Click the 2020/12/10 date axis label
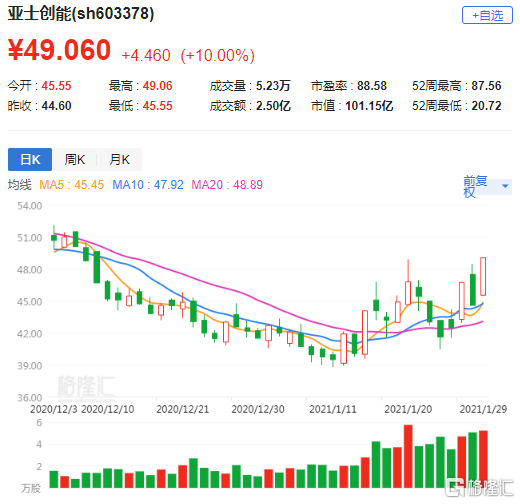520x504 pixels. tap(108, 409)
